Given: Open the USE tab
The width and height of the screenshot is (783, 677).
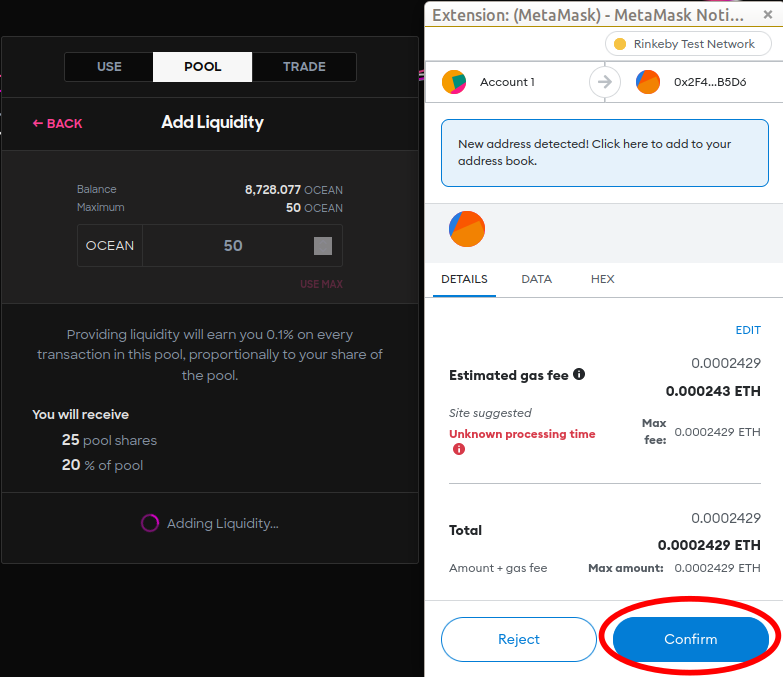Looking at the screenshot, I should pyautogui.click(x=109, y=66).
